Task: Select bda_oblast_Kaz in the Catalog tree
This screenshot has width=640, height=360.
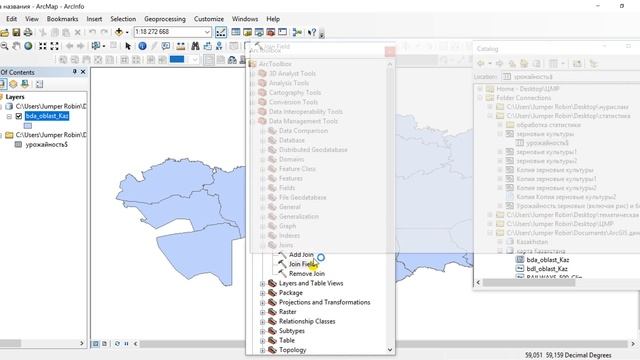Action: click(547, 260)
